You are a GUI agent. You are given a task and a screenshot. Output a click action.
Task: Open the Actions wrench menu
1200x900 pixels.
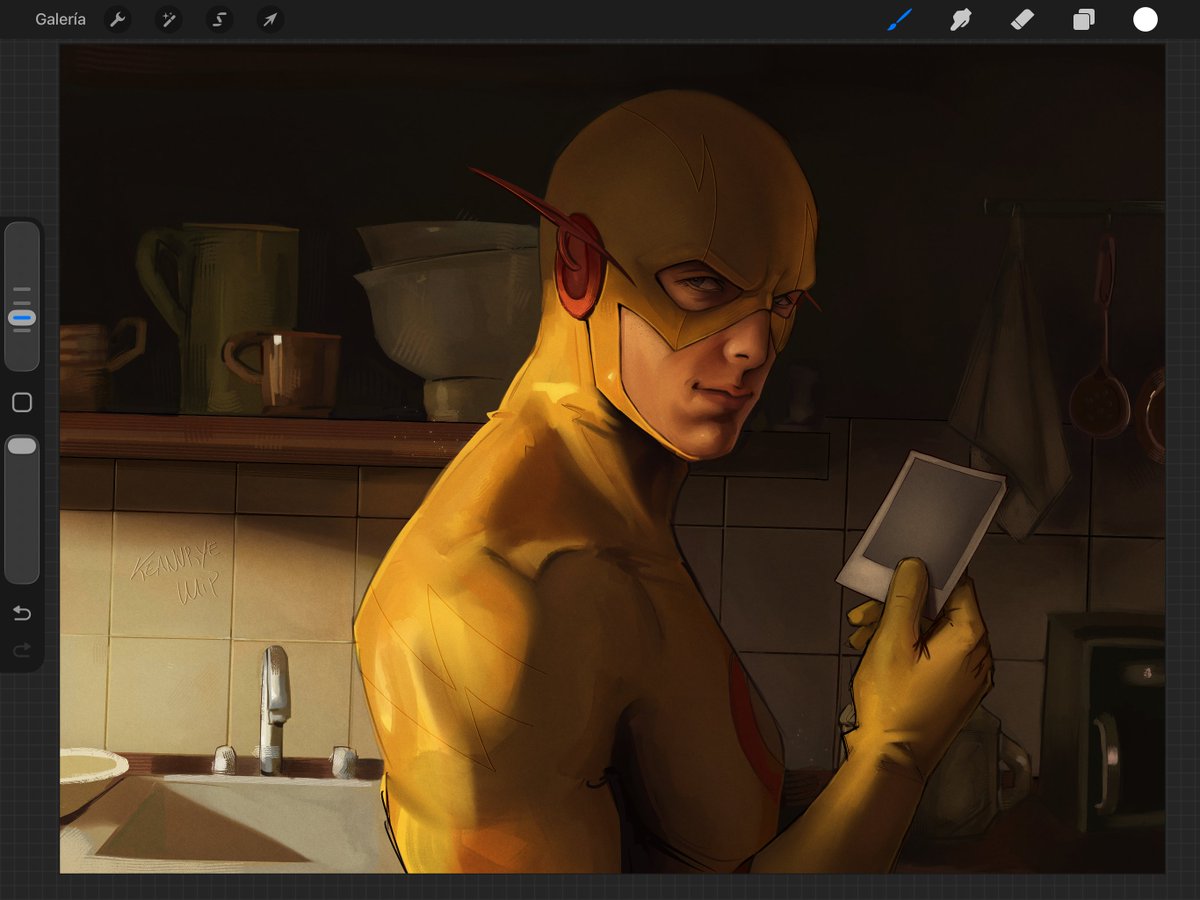click(118, 19)
